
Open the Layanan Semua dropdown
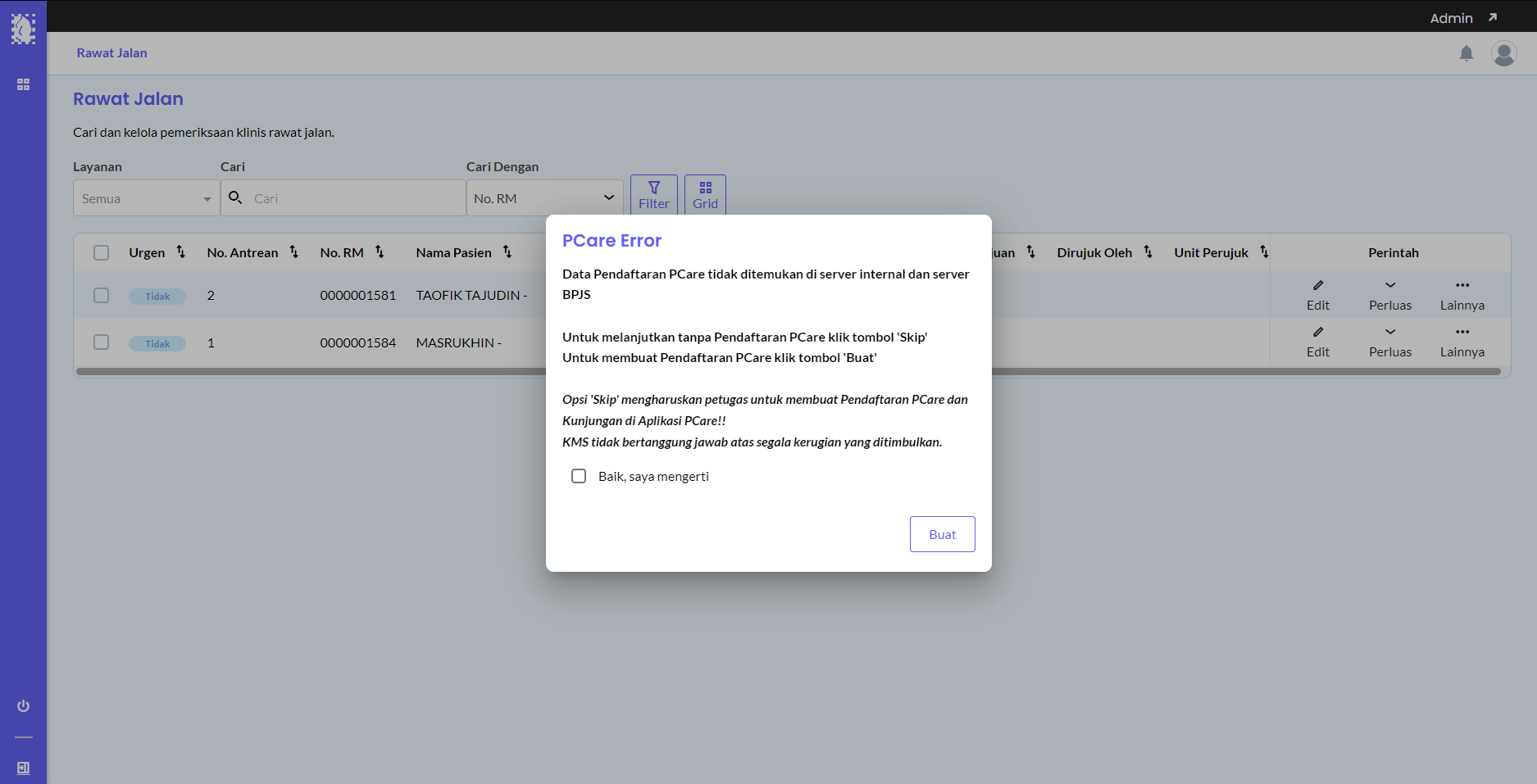click(146, 198)
